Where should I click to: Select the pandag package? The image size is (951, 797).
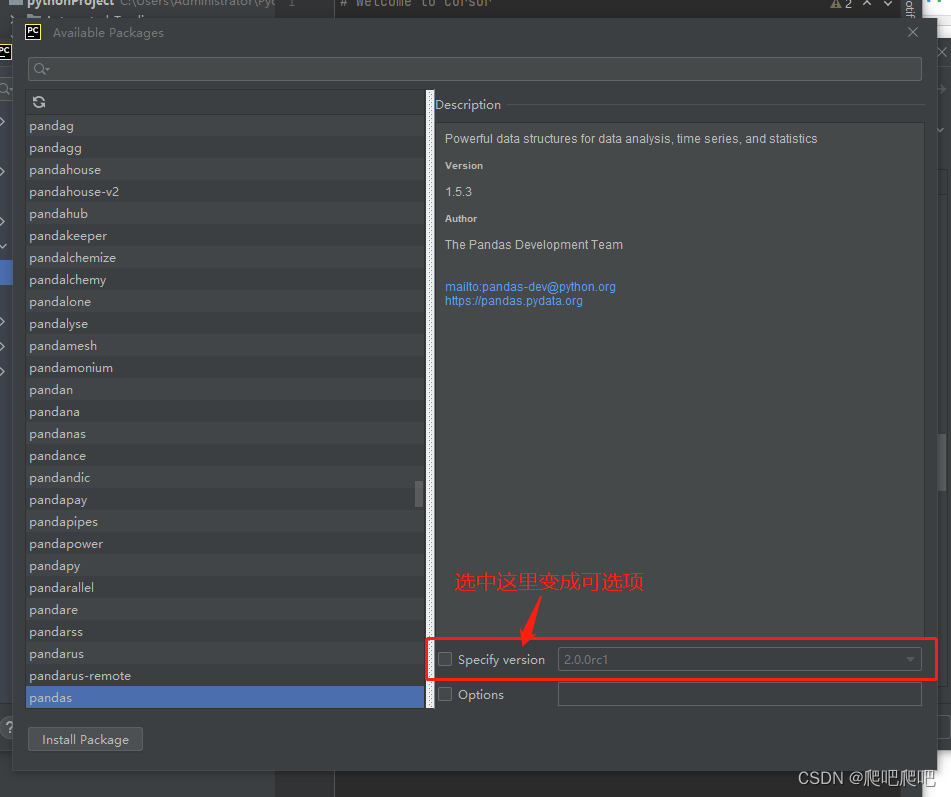pos(225,126)
